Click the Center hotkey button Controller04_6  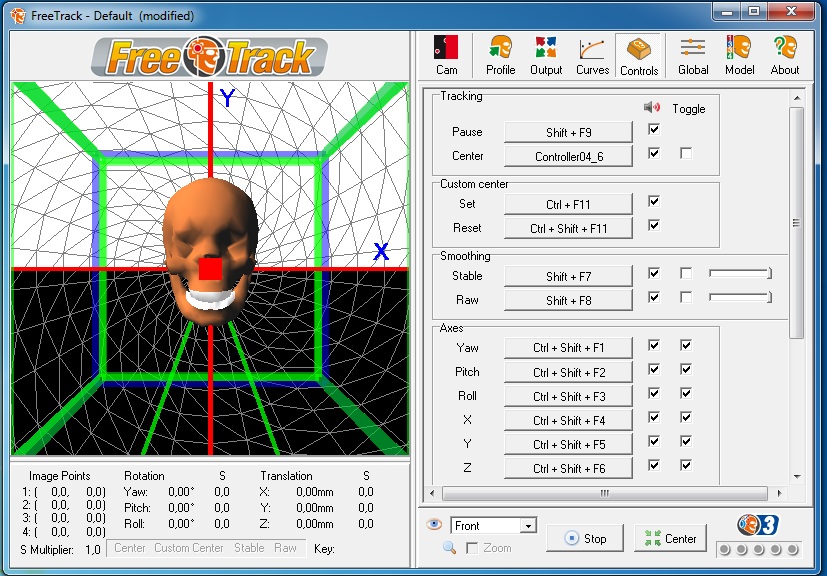[x=568, y=156]
